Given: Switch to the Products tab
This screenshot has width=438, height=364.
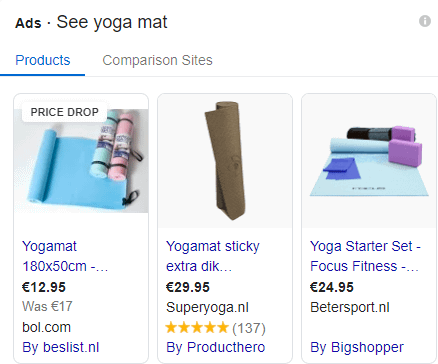Looking at the screenshot, I should (x=43, y=60).
